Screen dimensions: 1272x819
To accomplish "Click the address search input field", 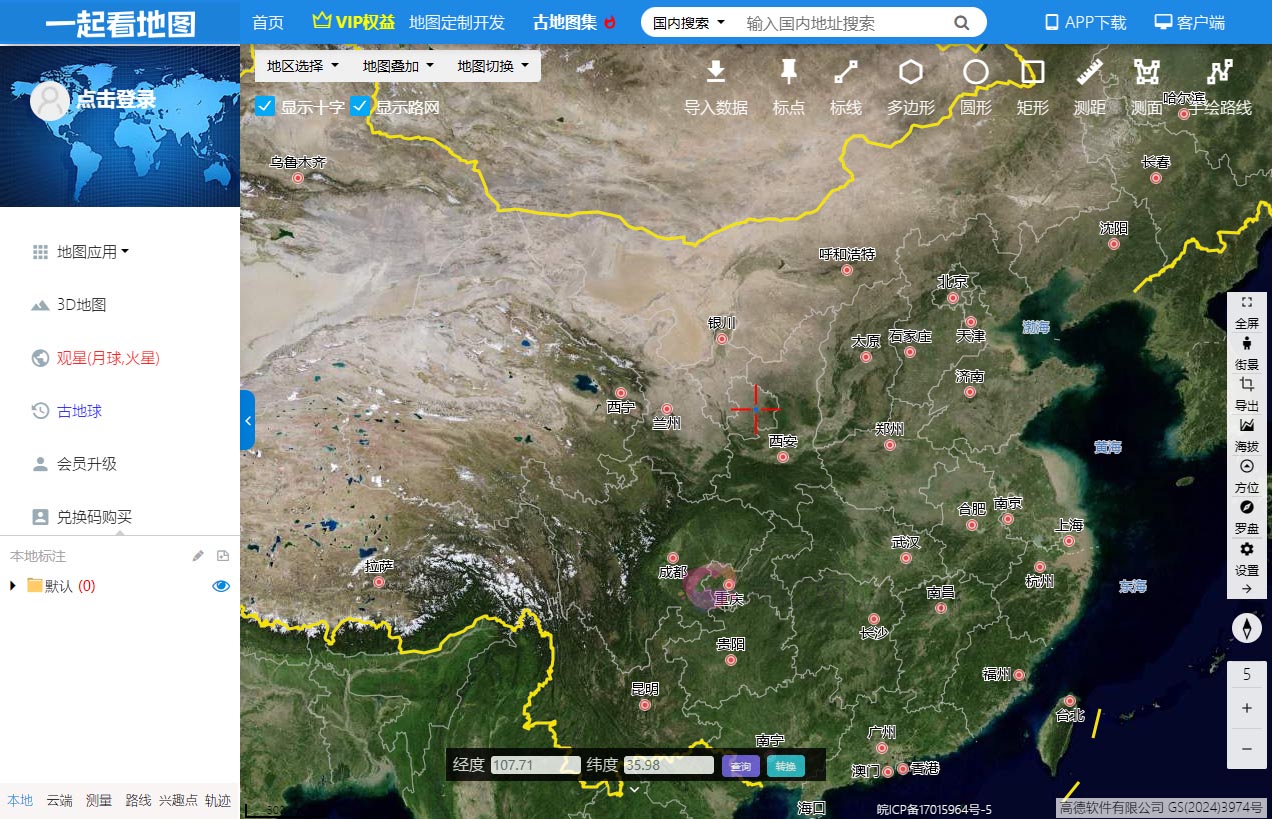I will pos(843,22).
